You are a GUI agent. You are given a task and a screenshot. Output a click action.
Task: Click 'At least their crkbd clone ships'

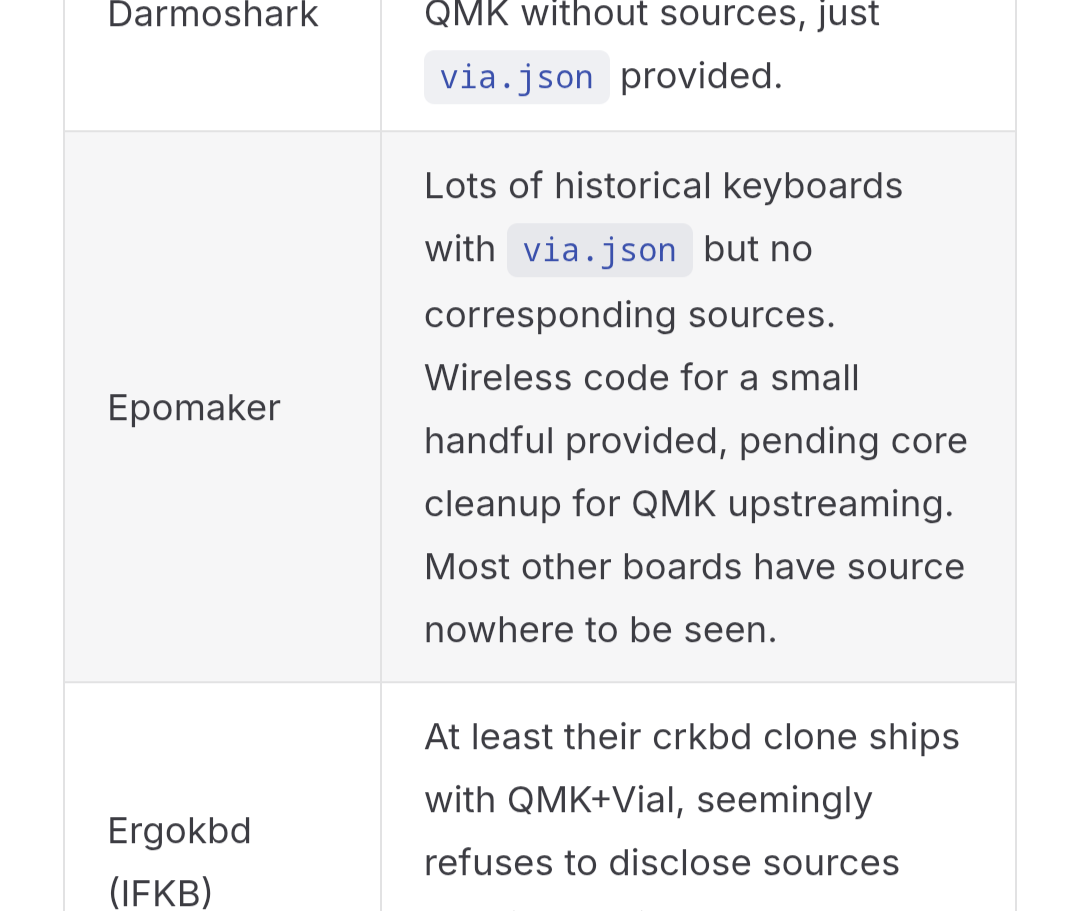691,737
